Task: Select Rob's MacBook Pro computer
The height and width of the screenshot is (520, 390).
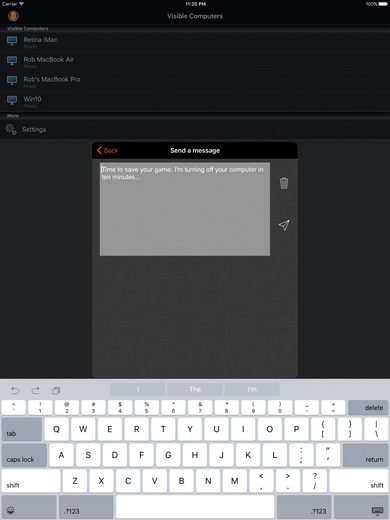Action: [195, 81]
